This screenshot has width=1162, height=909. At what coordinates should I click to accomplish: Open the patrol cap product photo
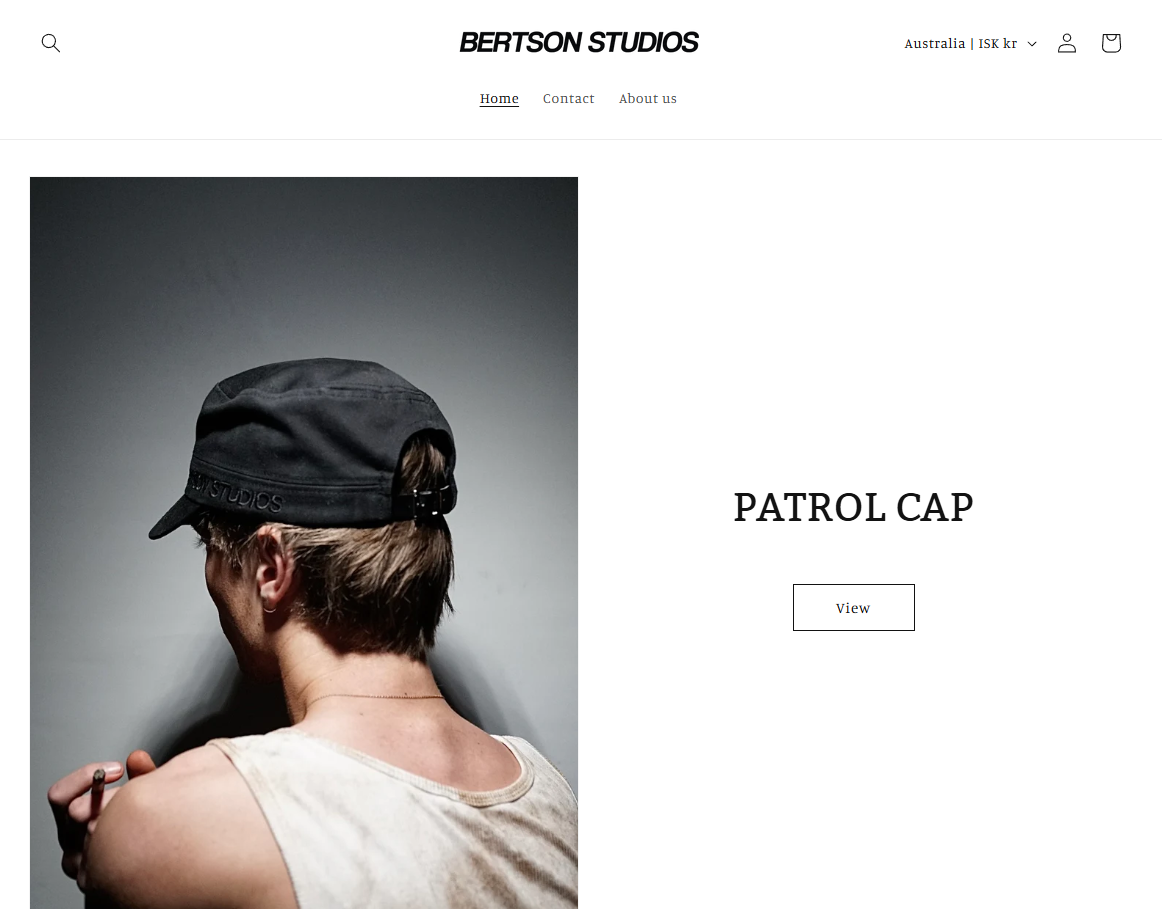(304, 542)
